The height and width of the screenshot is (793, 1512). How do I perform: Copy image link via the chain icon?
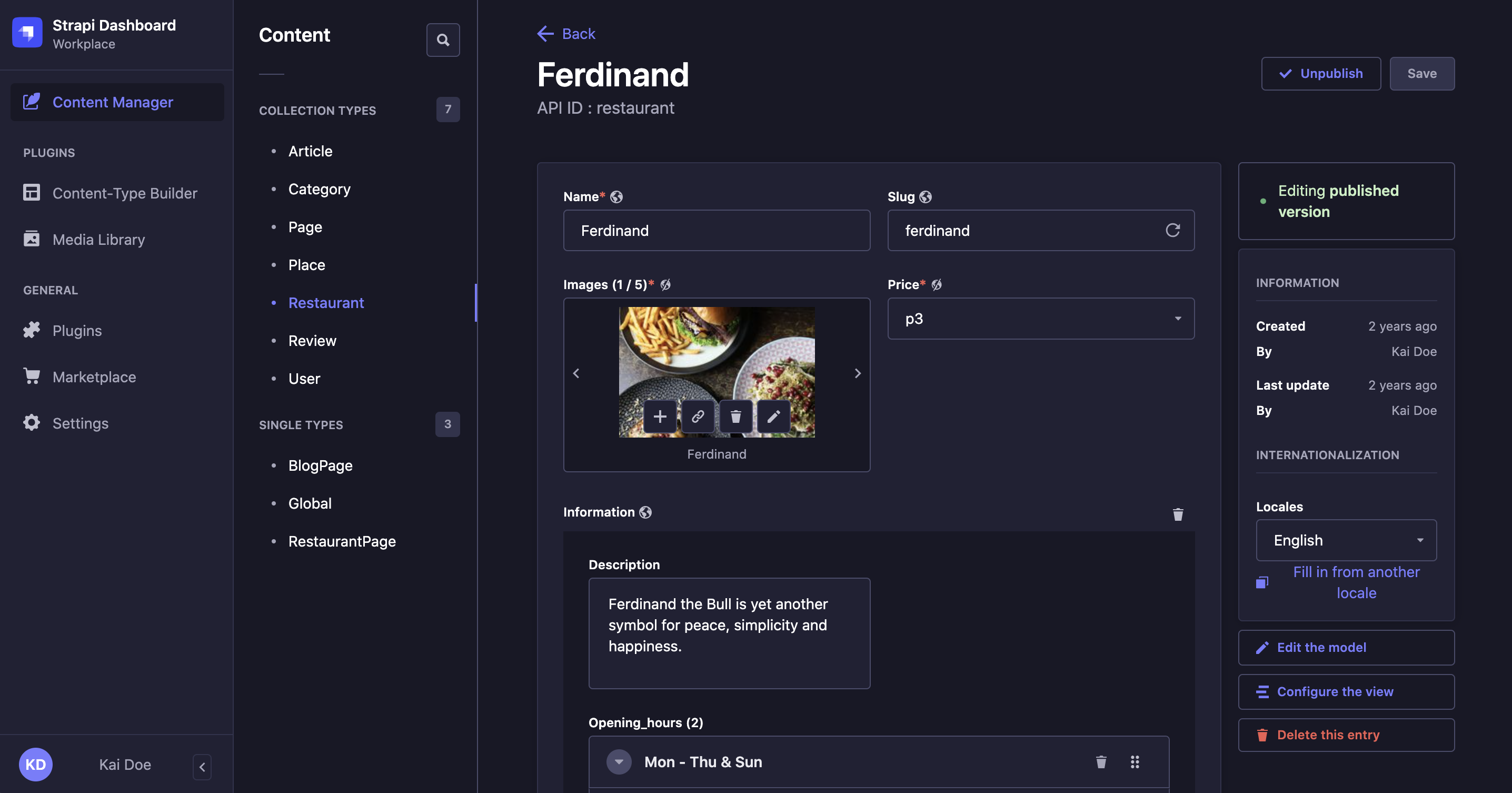click(698, 417)
